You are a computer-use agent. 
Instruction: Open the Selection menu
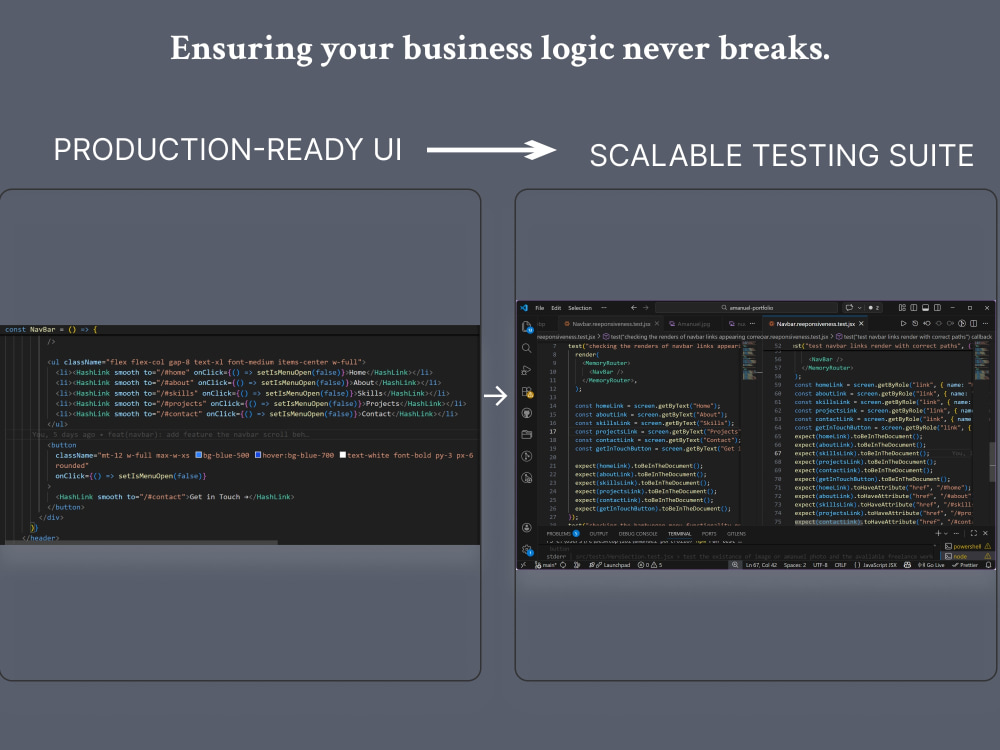click(x=580, y=307)
